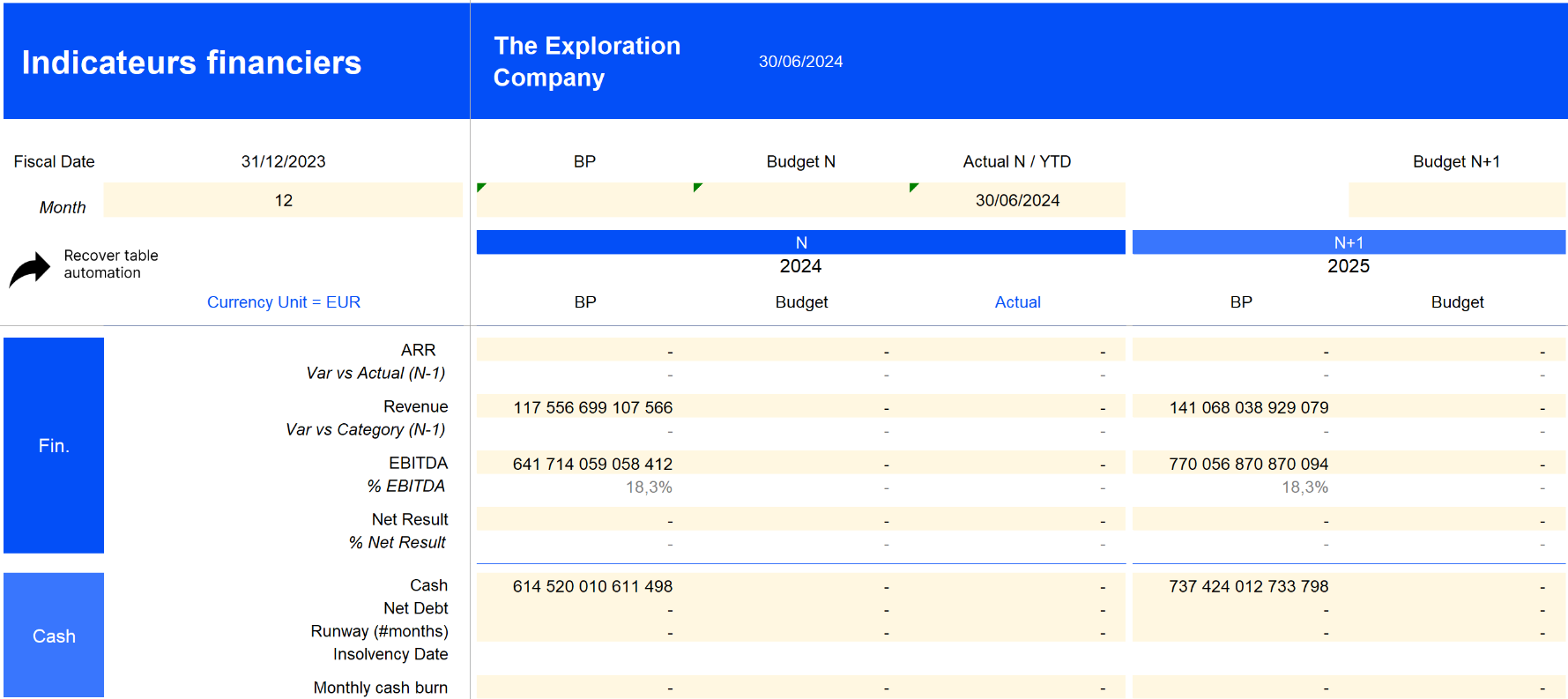The image size is (1568, 699).
Task: Click the % Net Result row label
Action: [x=397, y=543]
